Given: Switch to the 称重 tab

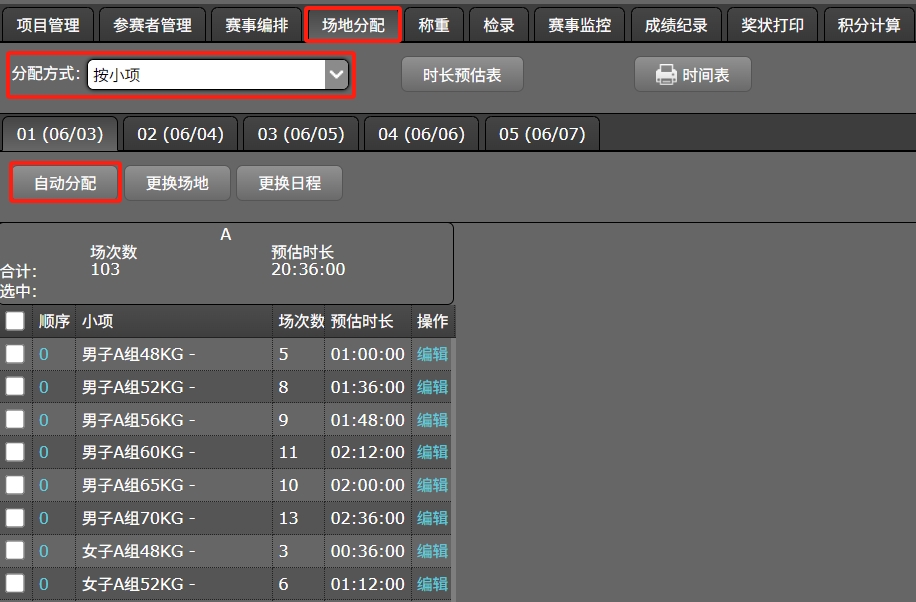Looking at the screenshot, I should 434,25.
